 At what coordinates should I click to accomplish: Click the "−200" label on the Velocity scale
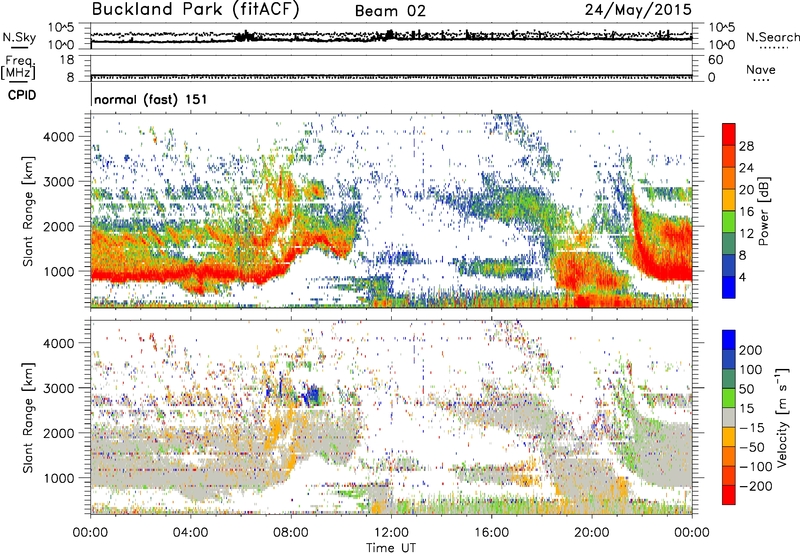[756, 486]
